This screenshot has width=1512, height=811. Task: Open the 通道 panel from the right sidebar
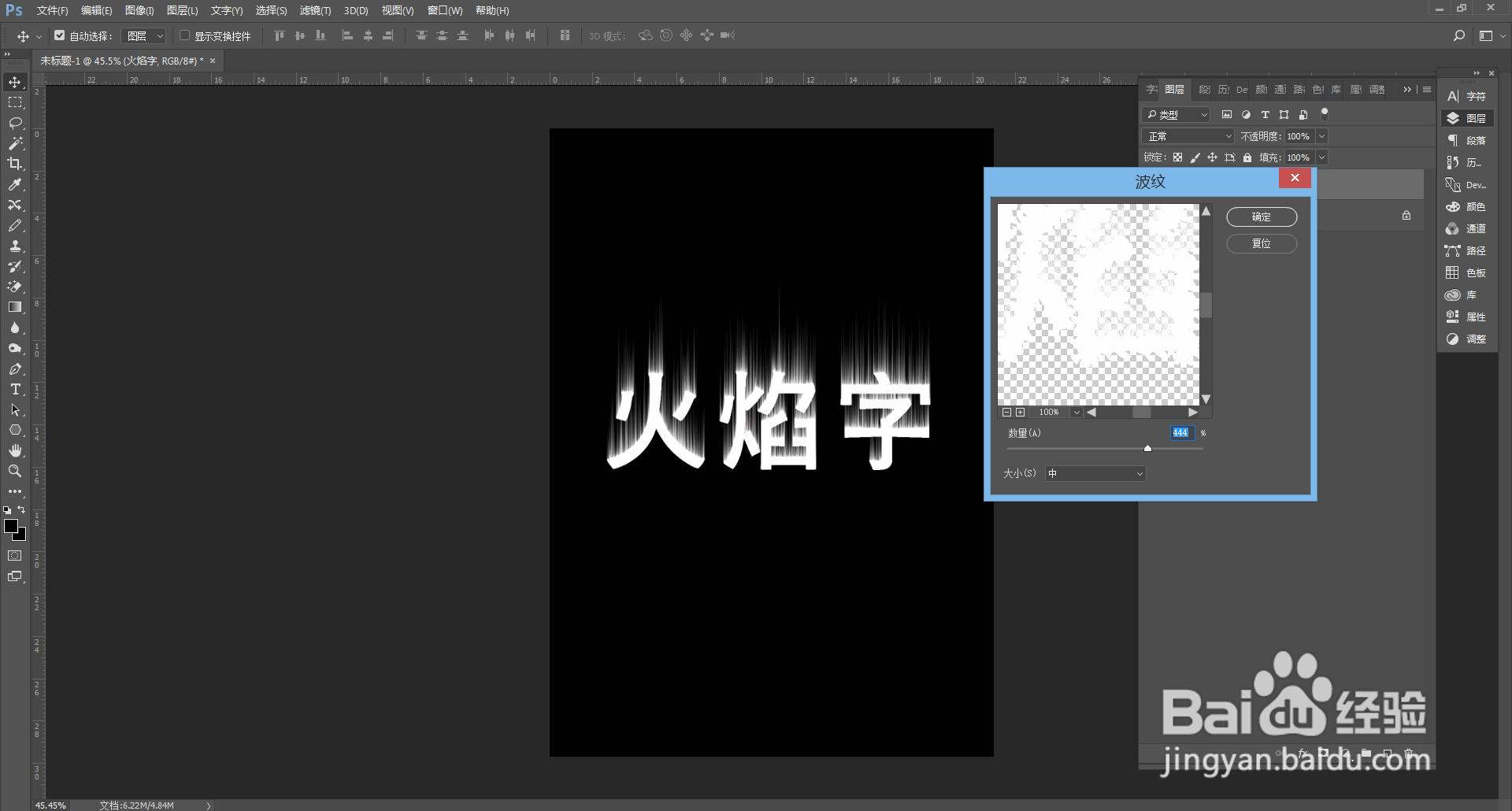[x=1467, y=228]
